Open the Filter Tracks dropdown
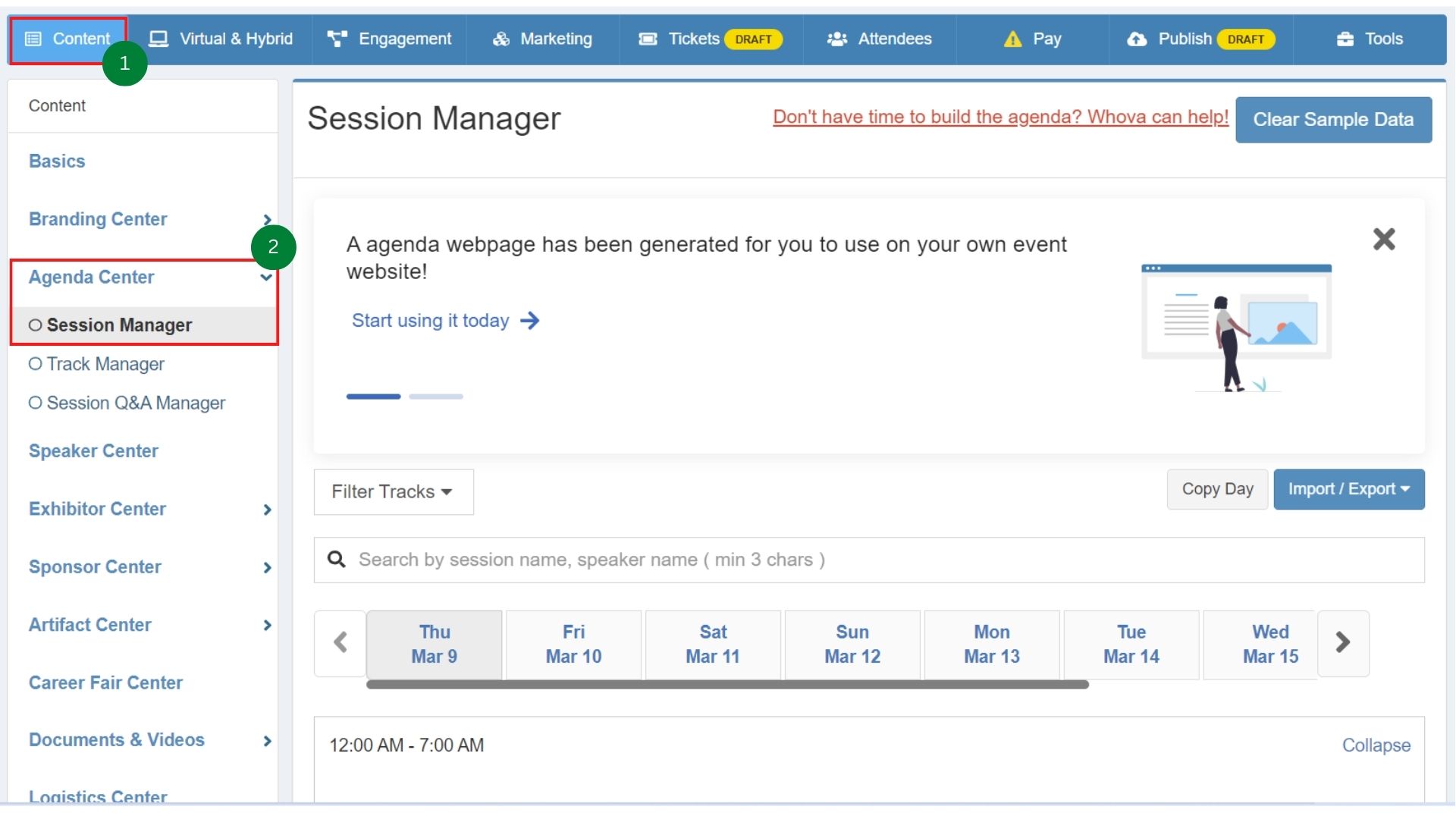 tap(393, 491)
